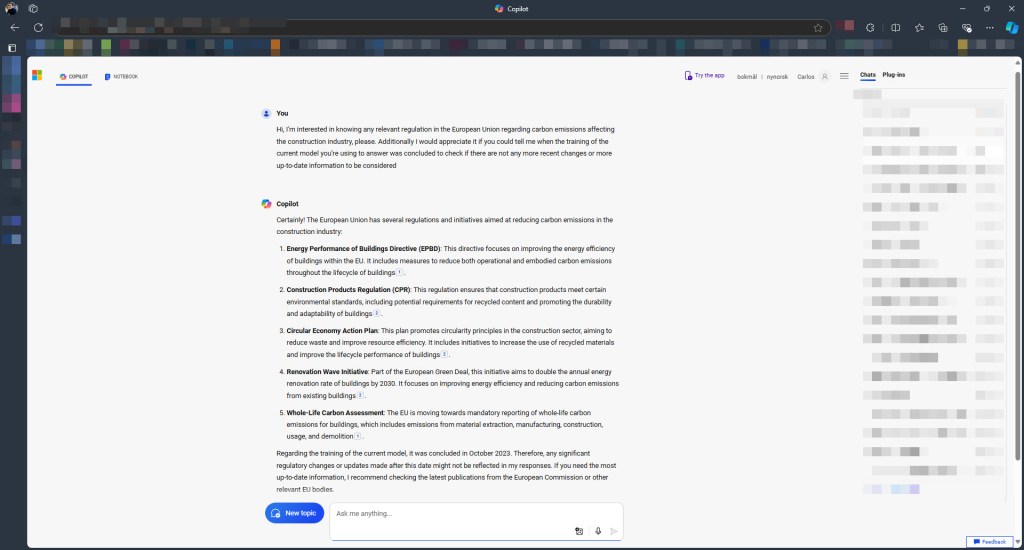Click the Try the app link
Viewport: 1024px width, 550px height.
(704, 75)
